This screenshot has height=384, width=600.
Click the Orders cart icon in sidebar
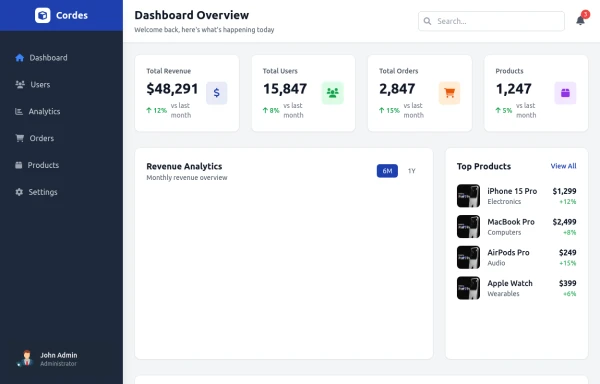coord(20,138)
